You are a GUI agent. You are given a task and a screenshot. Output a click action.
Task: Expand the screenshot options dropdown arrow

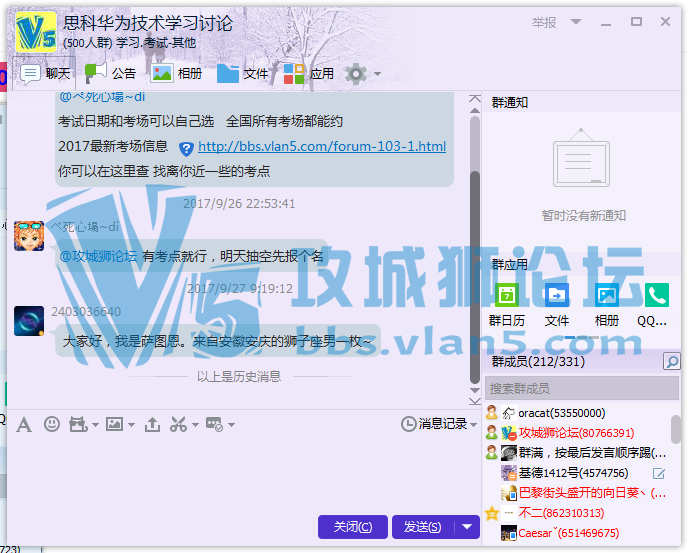[x=196, y=425]
